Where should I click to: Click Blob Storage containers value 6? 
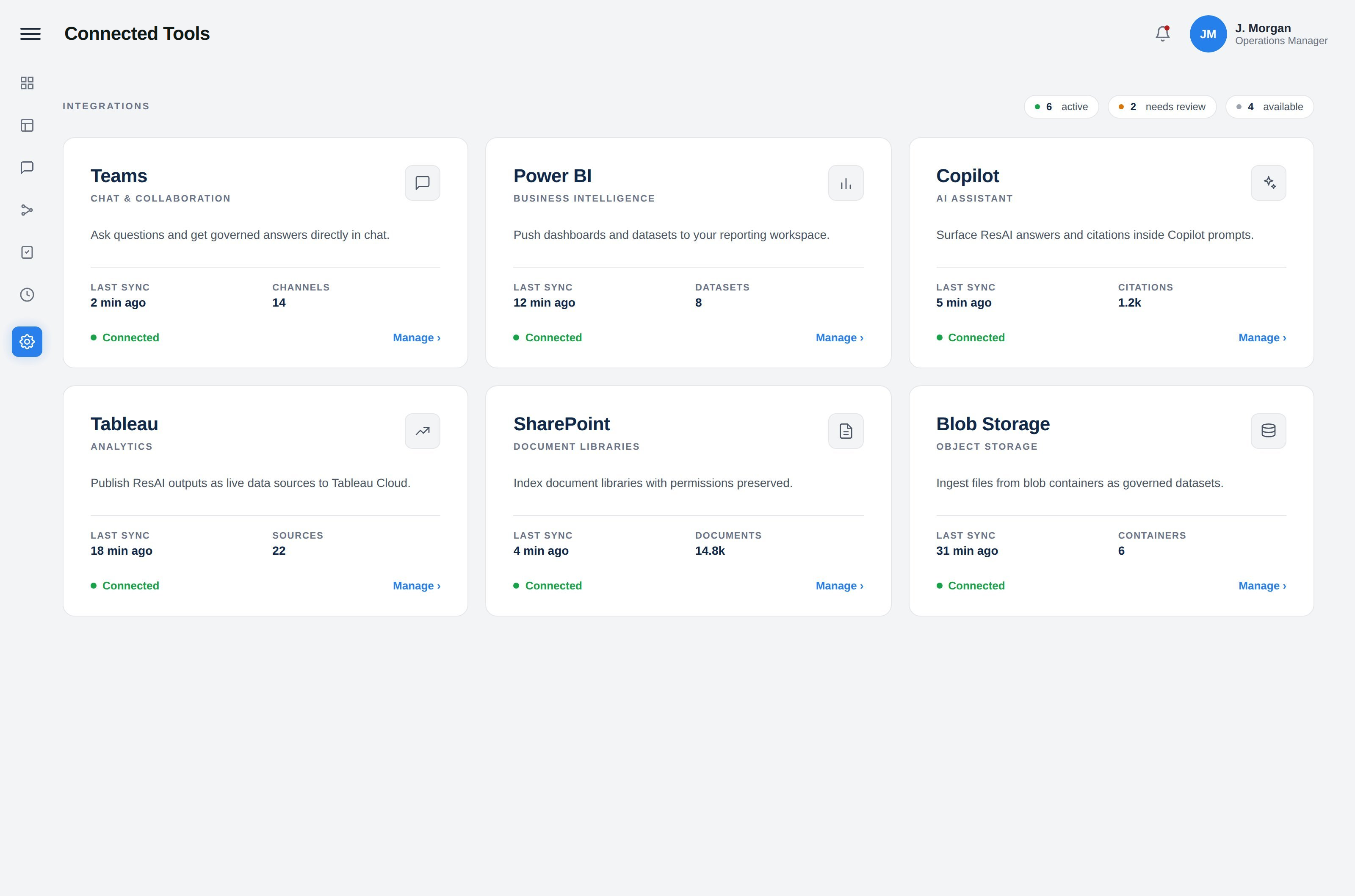(x=1121, y=551)
